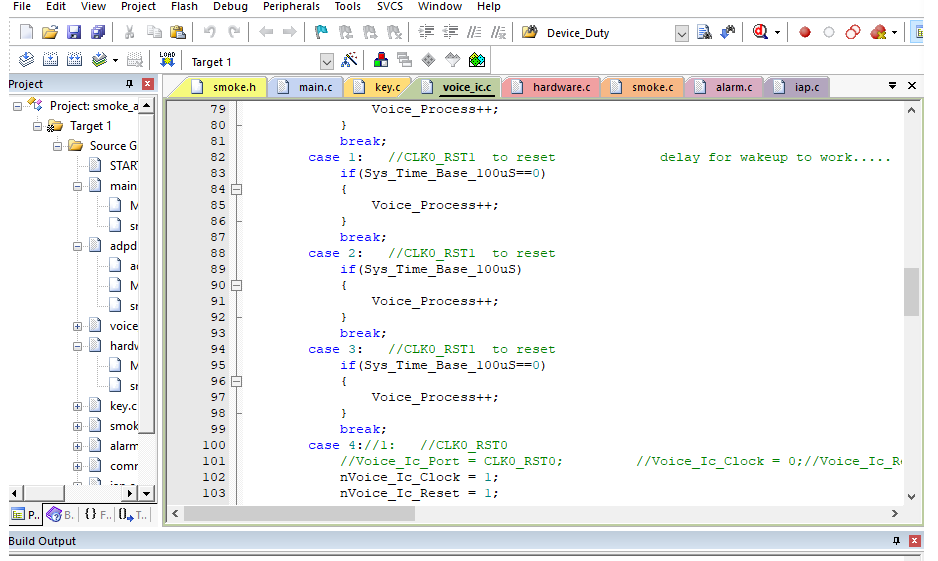The height and width of the screenshot is (561, 938).
Task: Open Target Options via the magic wand icon
Action: coord(350,60)
